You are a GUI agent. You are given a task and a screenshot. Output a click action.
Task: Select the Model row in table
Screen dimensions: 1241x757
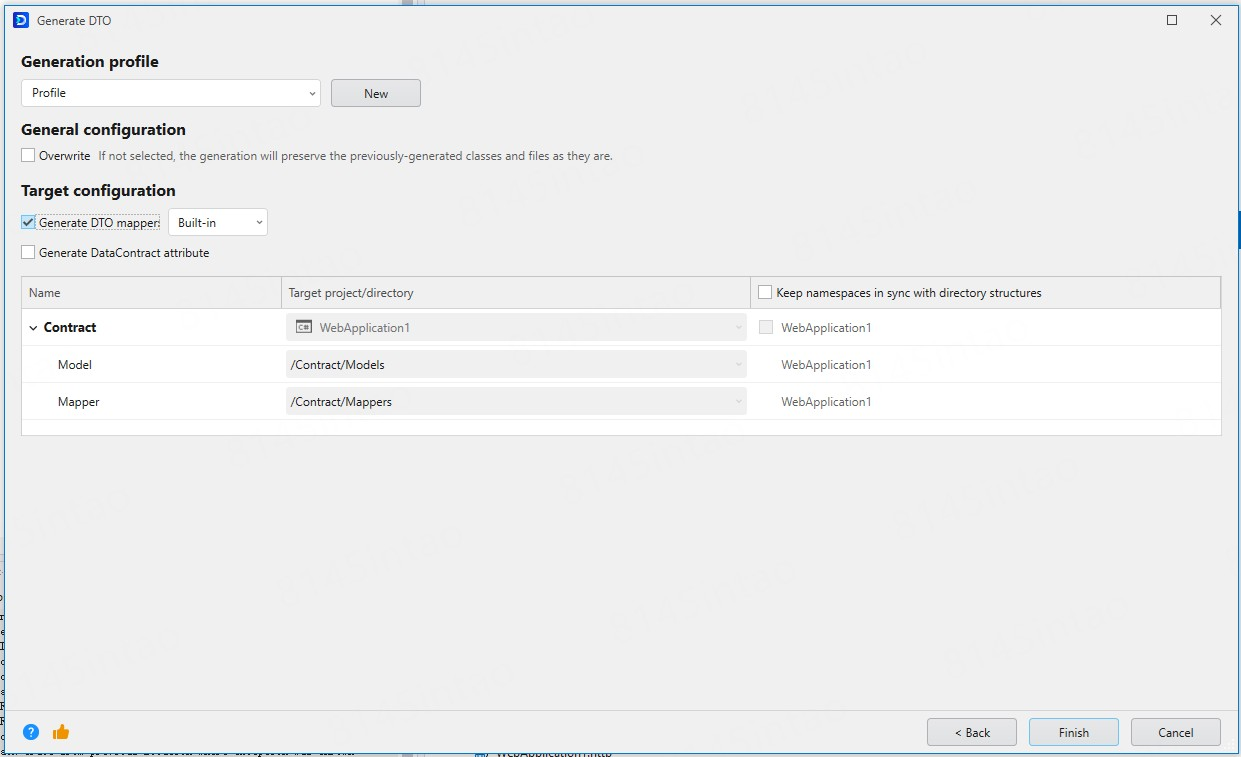[75, 365]
